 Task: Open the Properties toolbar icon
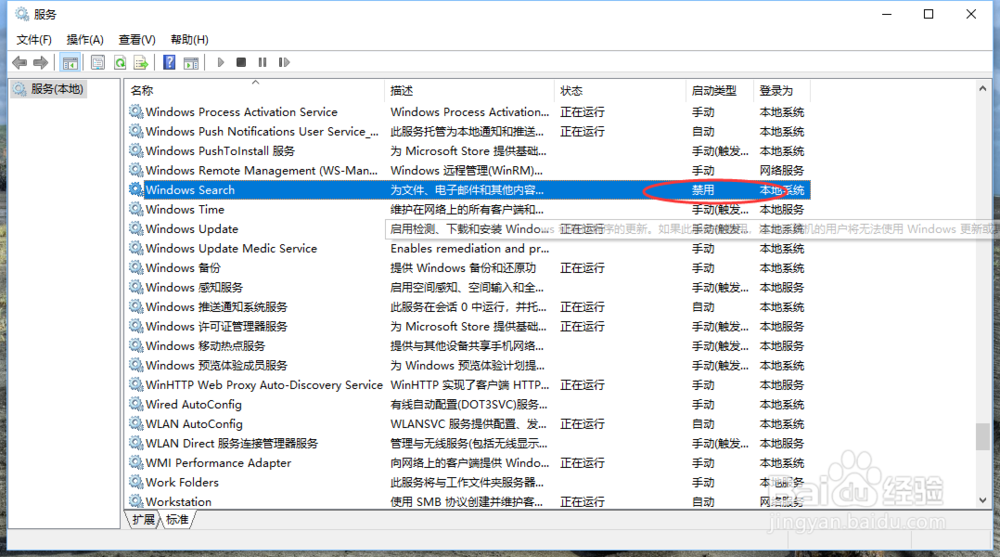(98, 63)
